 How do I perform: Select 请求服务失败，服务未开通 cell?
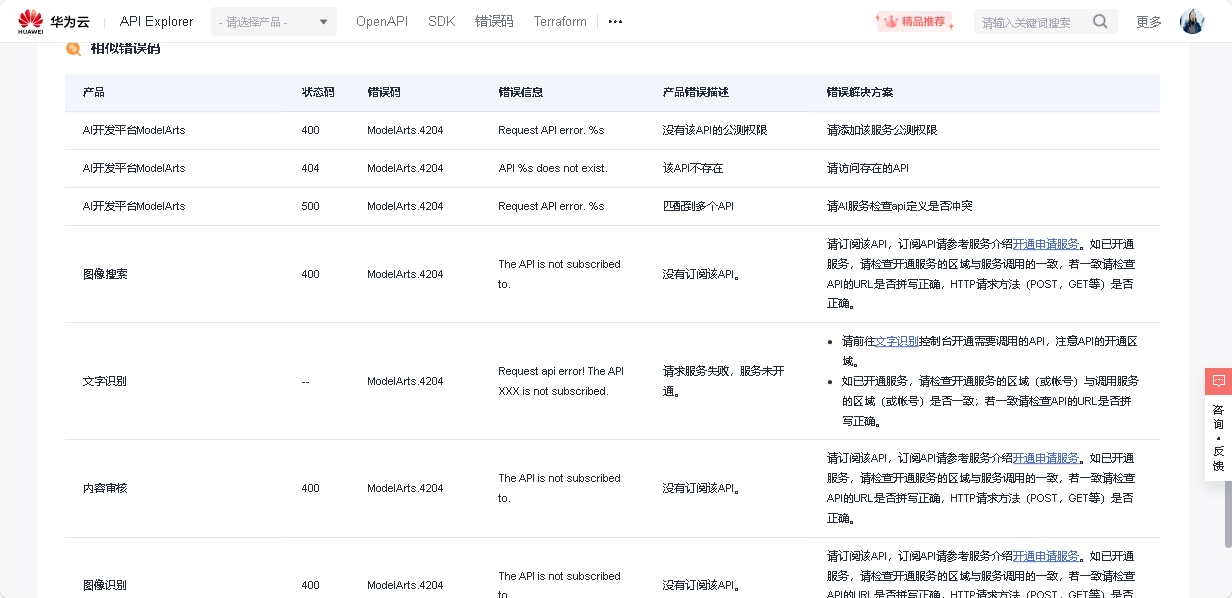(723, 381)
